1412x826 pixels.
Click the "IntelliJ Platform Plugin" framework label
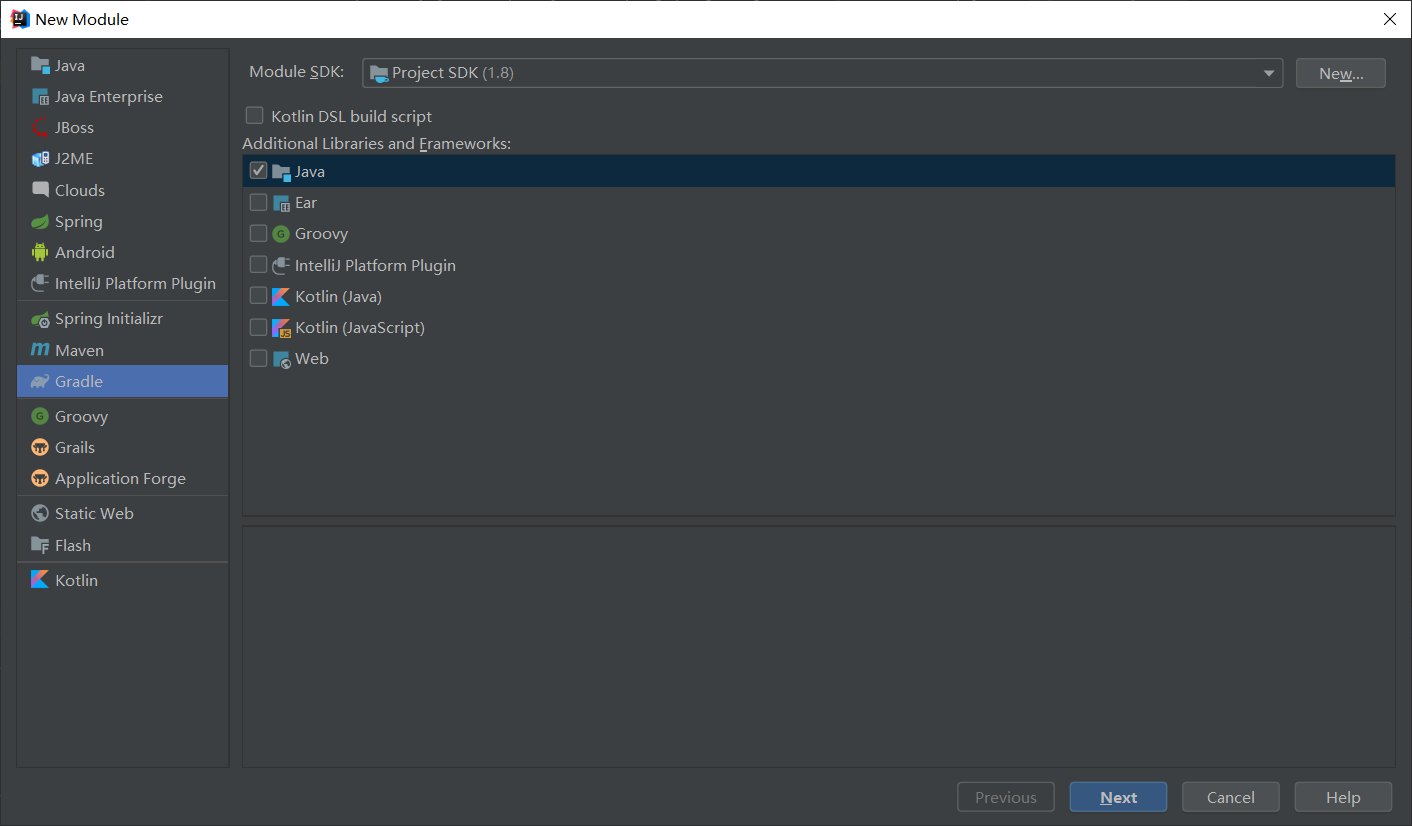[375, 266]
